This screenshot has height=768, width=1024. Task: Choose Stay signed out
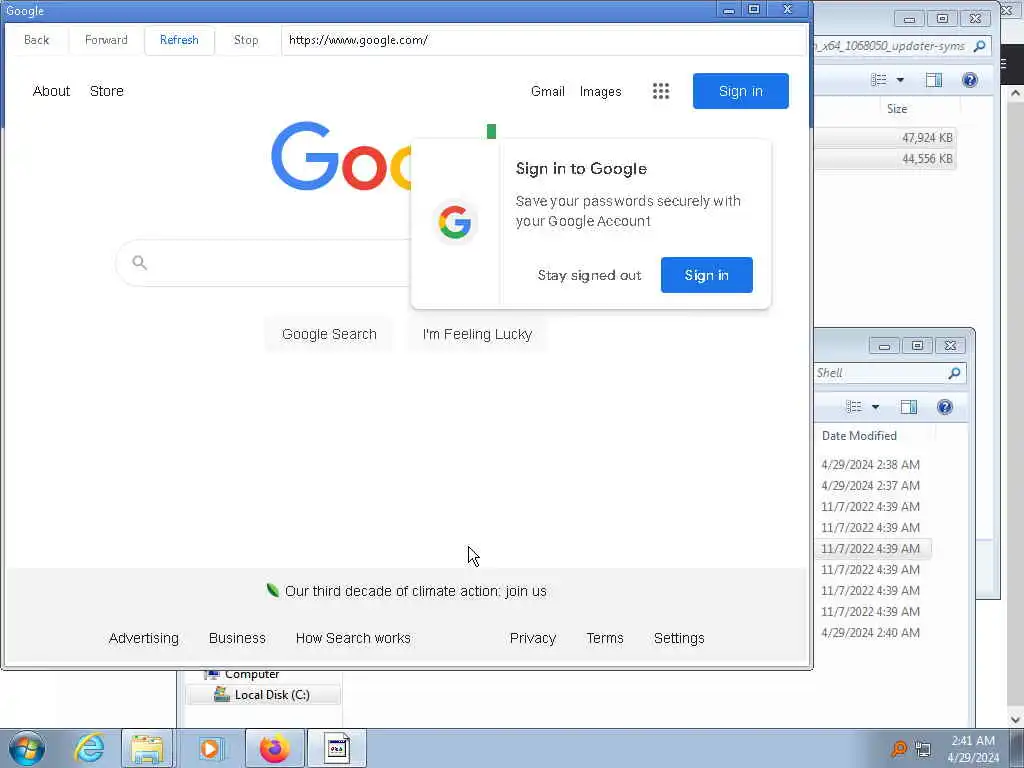point(589,275)
